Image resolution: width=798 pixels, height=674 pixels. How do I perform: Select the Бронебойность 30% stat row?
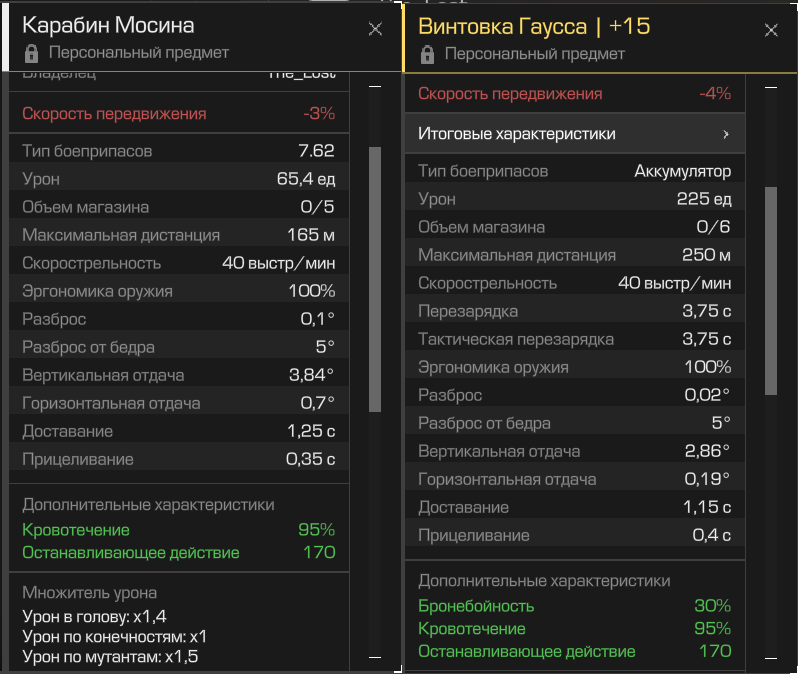coord(574,606)
